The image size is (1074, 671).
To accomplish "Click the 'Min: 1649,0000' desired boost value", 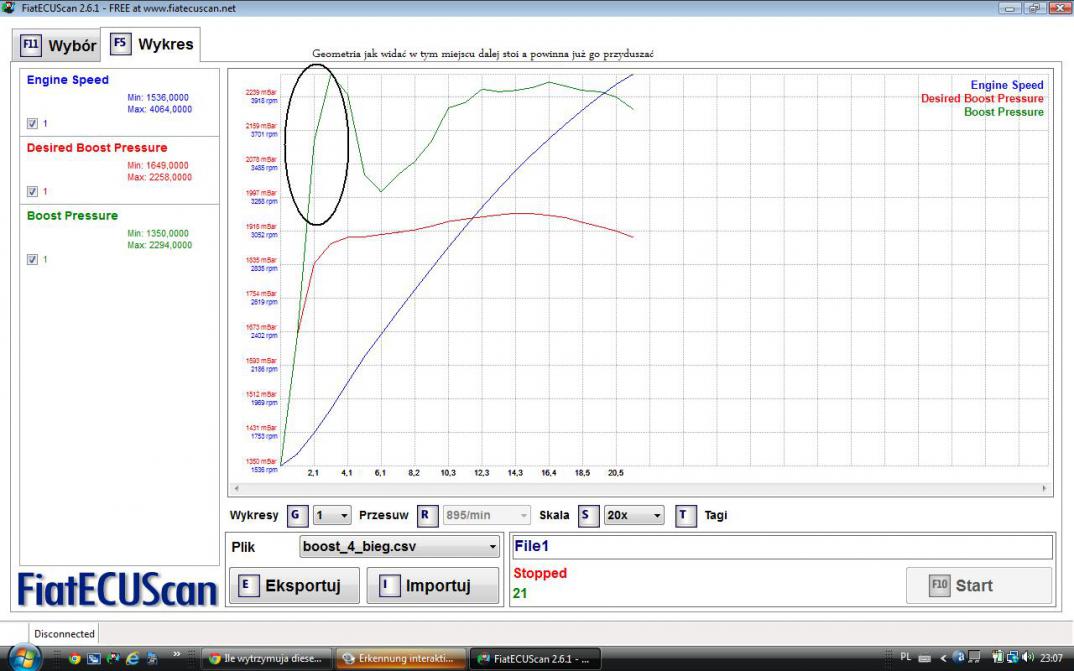I will pos(158,166).
